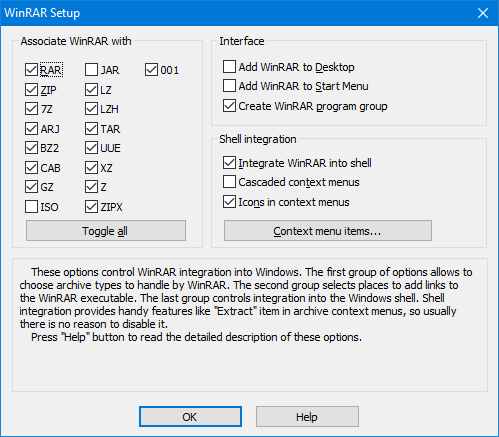Toggle the 7Z association checkbox
The image size is (499, 437).
coord(31,109)
